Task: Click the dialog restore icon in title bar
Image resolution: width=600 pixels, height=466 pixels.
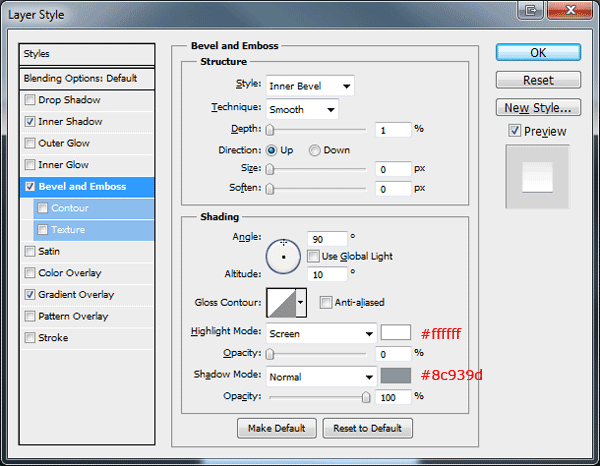Action: click(x=530, y=10)
